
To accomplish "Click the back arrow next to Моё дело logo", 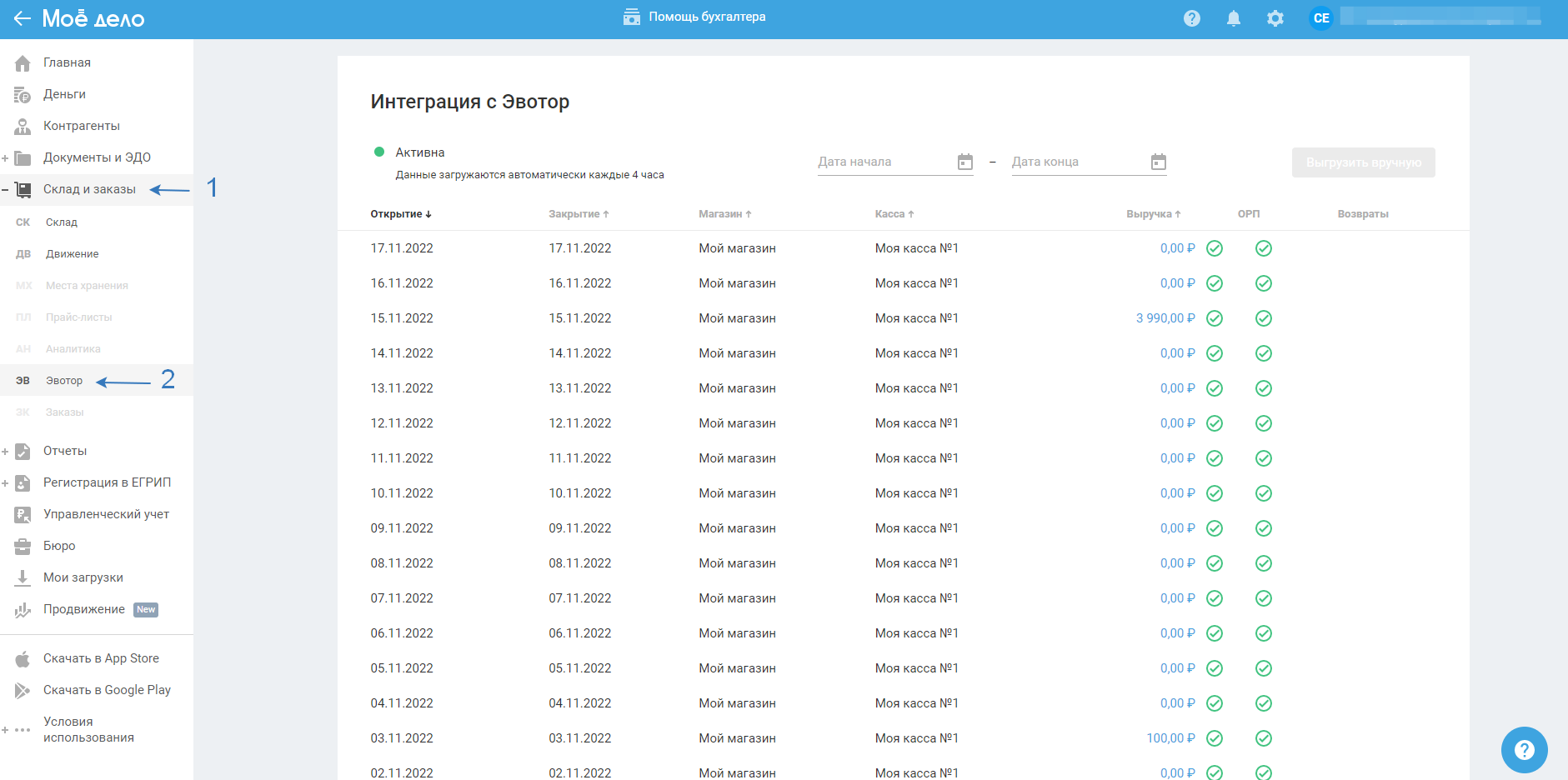I will (22, 18).
